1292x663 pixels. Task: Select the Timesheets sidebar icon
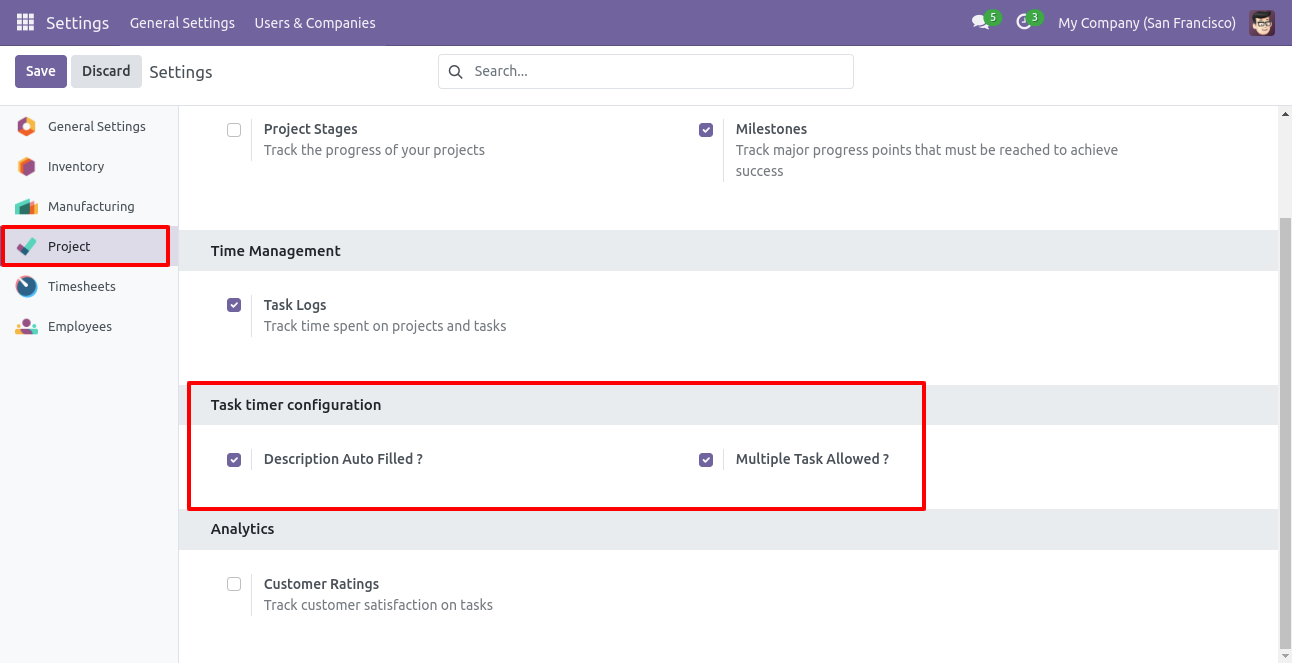point(27,287)
